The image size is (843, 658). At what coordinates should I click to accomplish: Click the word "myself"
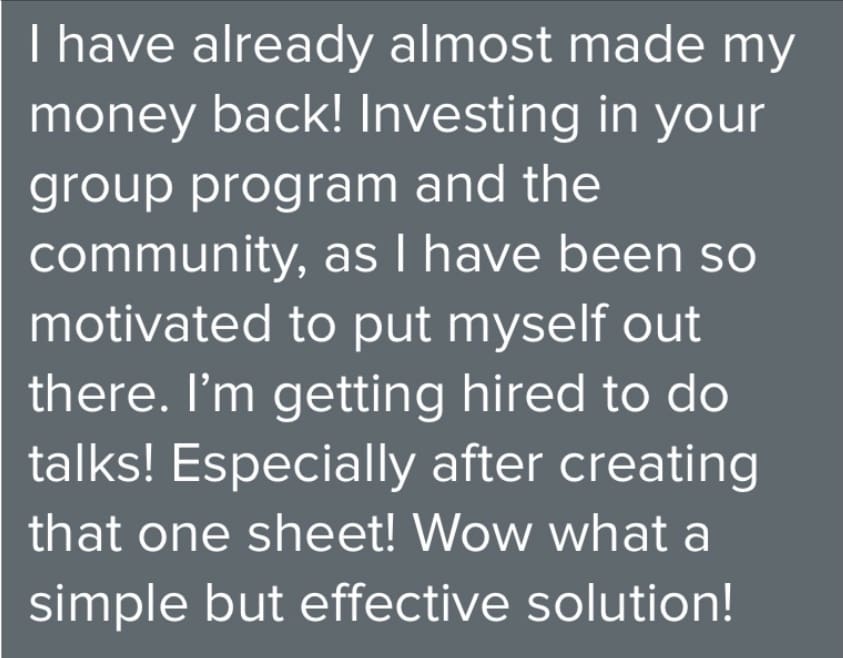pos(527,327)
